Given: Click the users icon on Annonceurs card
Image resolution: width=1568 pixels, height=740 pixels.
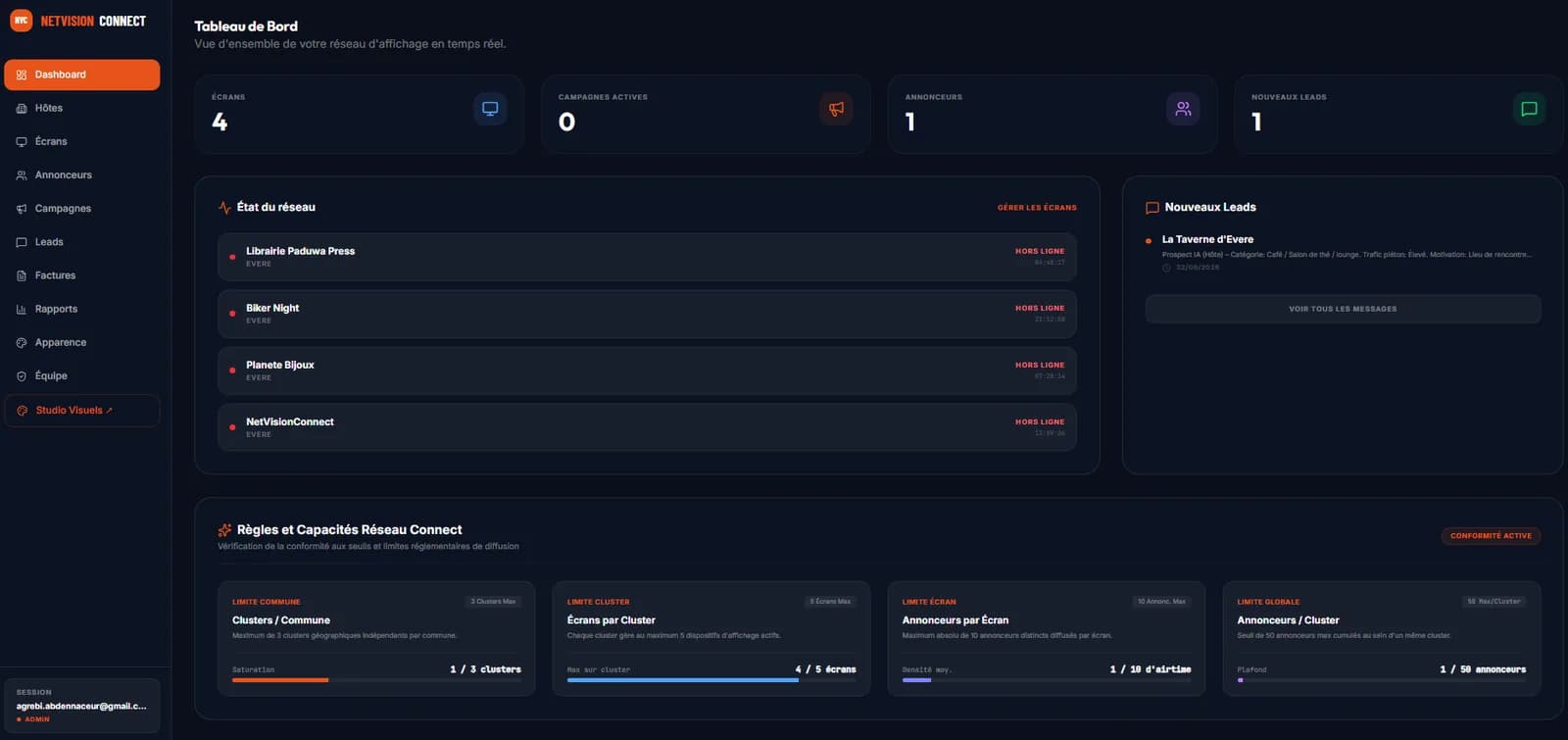Looking at the screenshot, I should coord(1183,109).
